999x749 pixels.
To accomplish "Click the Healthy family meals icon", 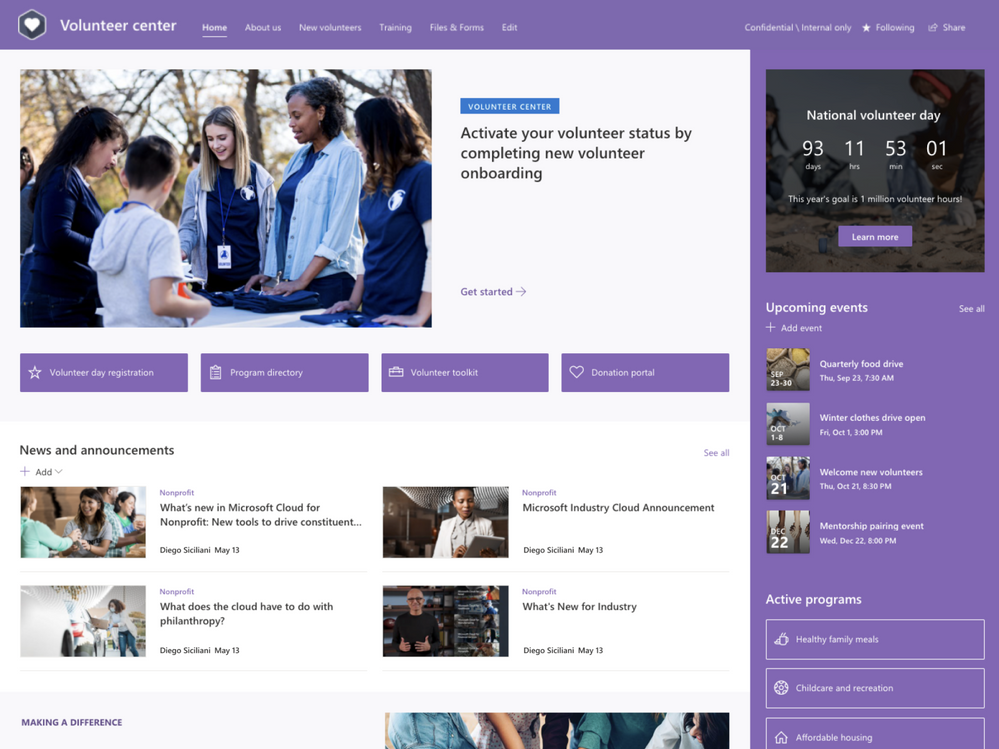I will 781,639.
